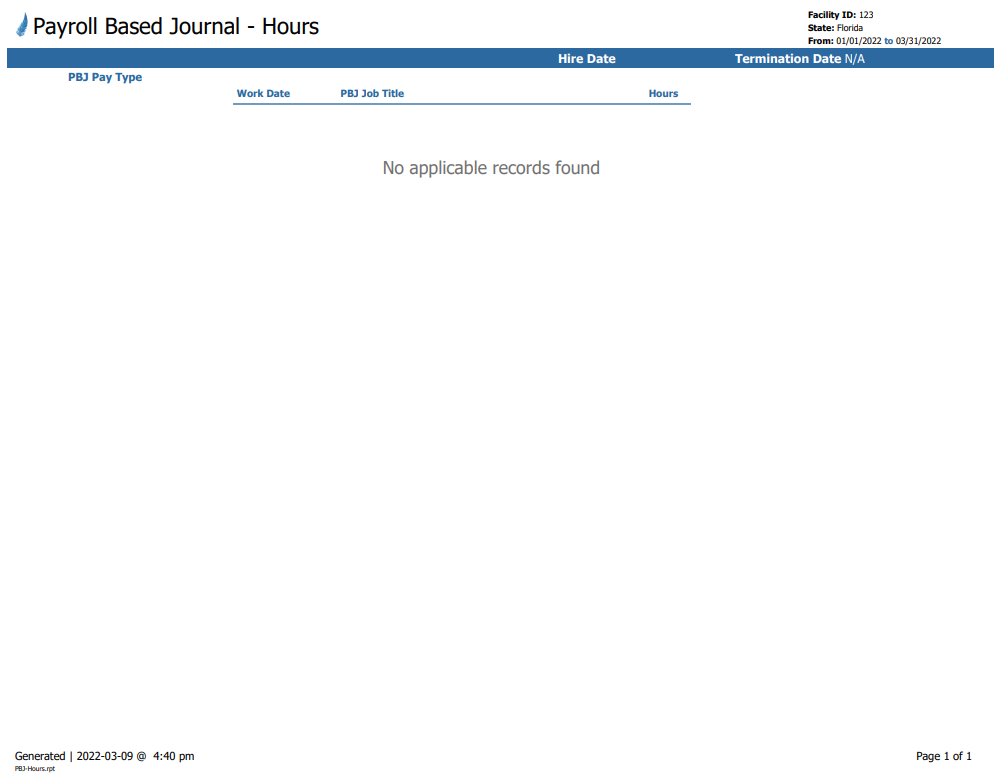Select the state value Florida
This screenshot has width=994, height=779.
849,28
